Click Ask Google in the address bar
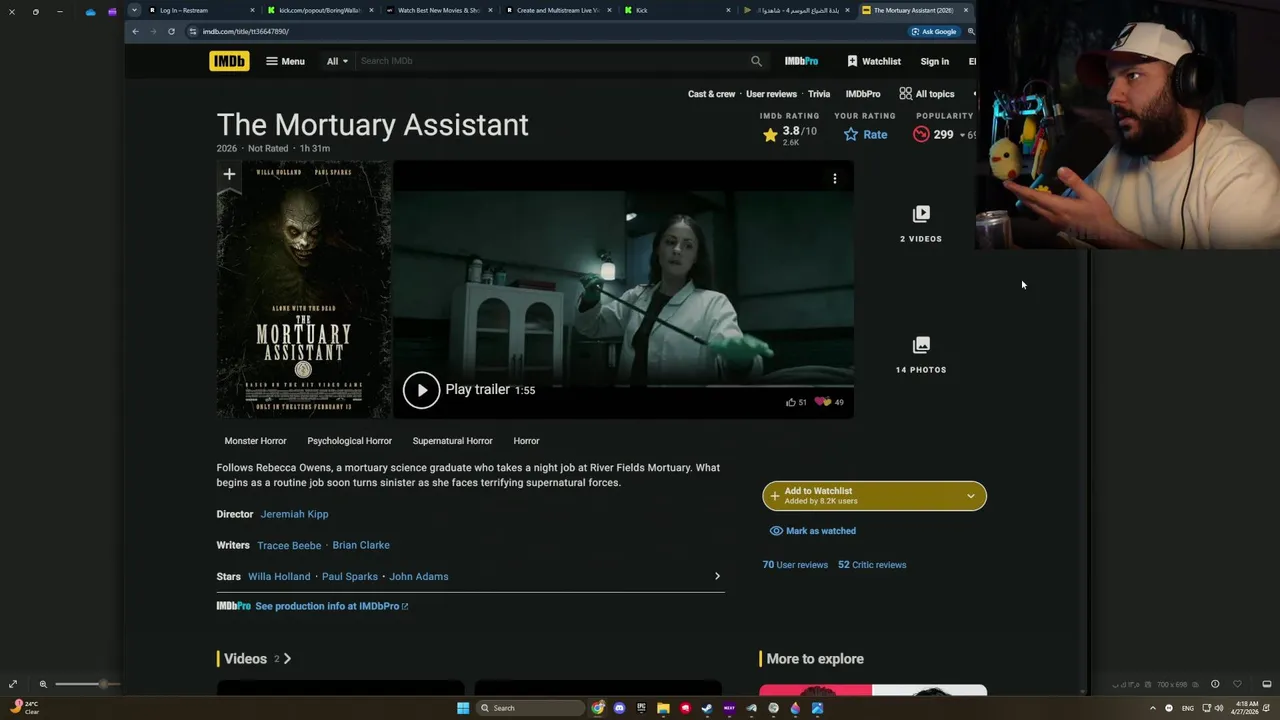Screen dimensions: 1280x720 tap(933, 31)
